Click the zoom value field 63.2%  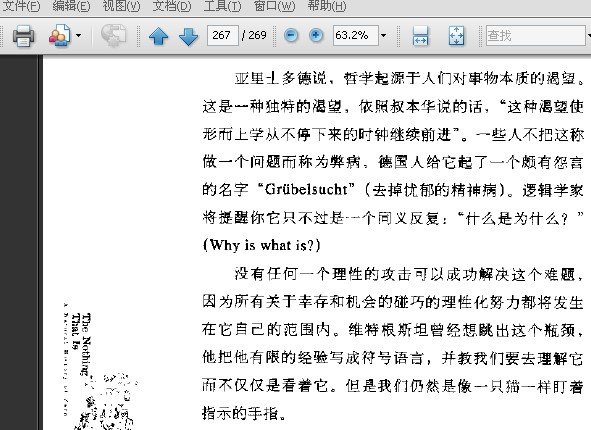point(355,35)
